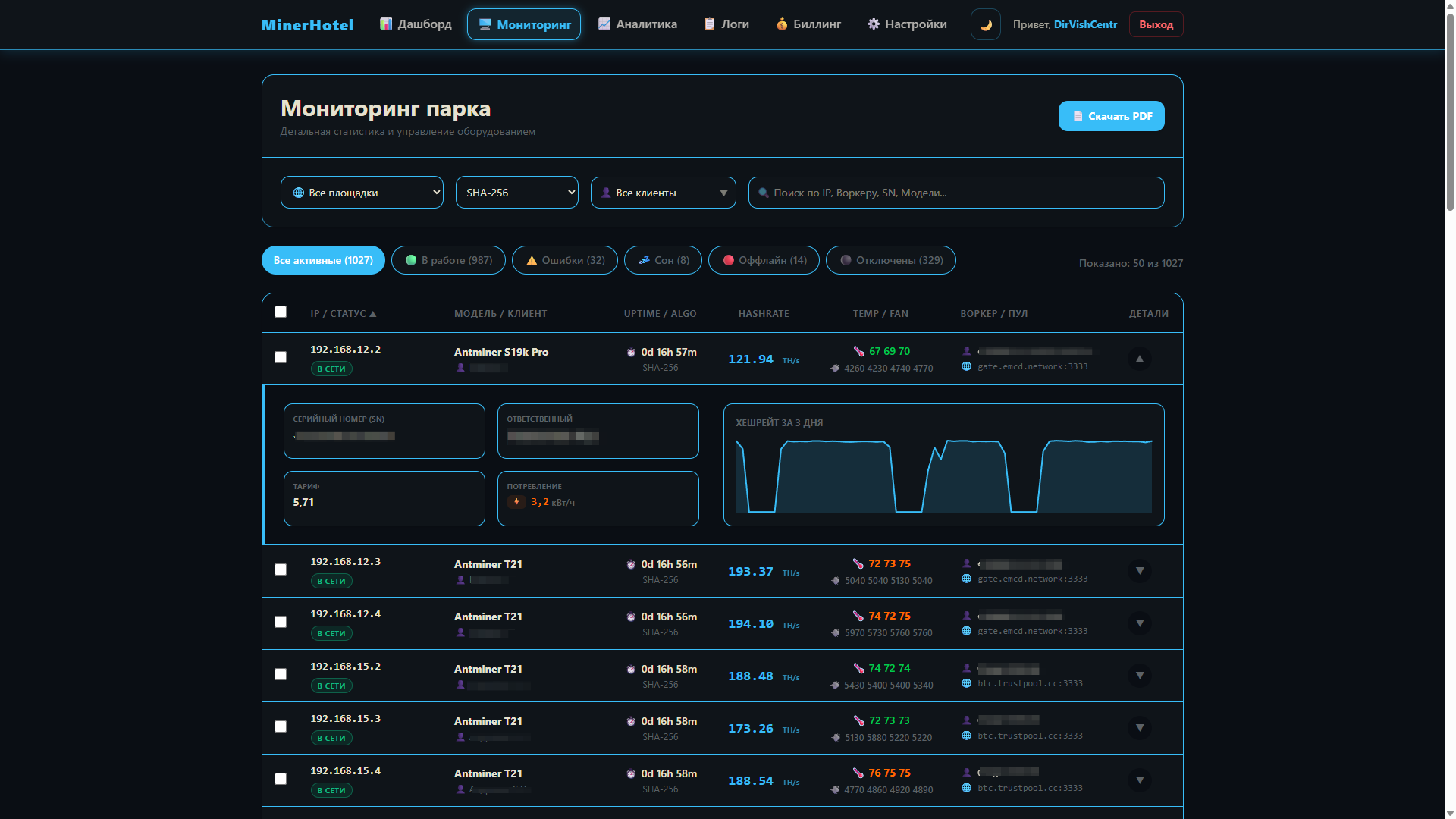
Task: Click the Выход logout button
Action: (x=1156, y=24)
